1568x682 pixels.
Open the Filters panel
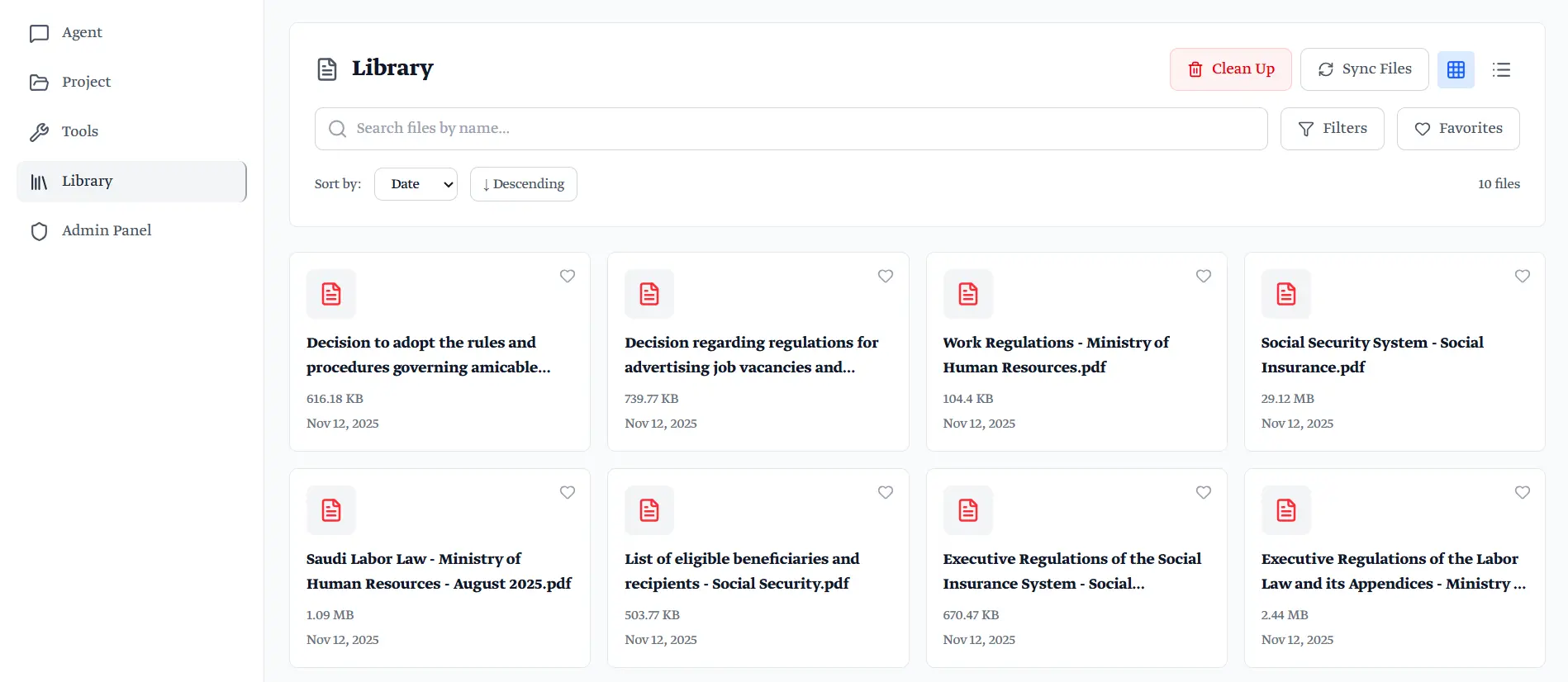1333,129
